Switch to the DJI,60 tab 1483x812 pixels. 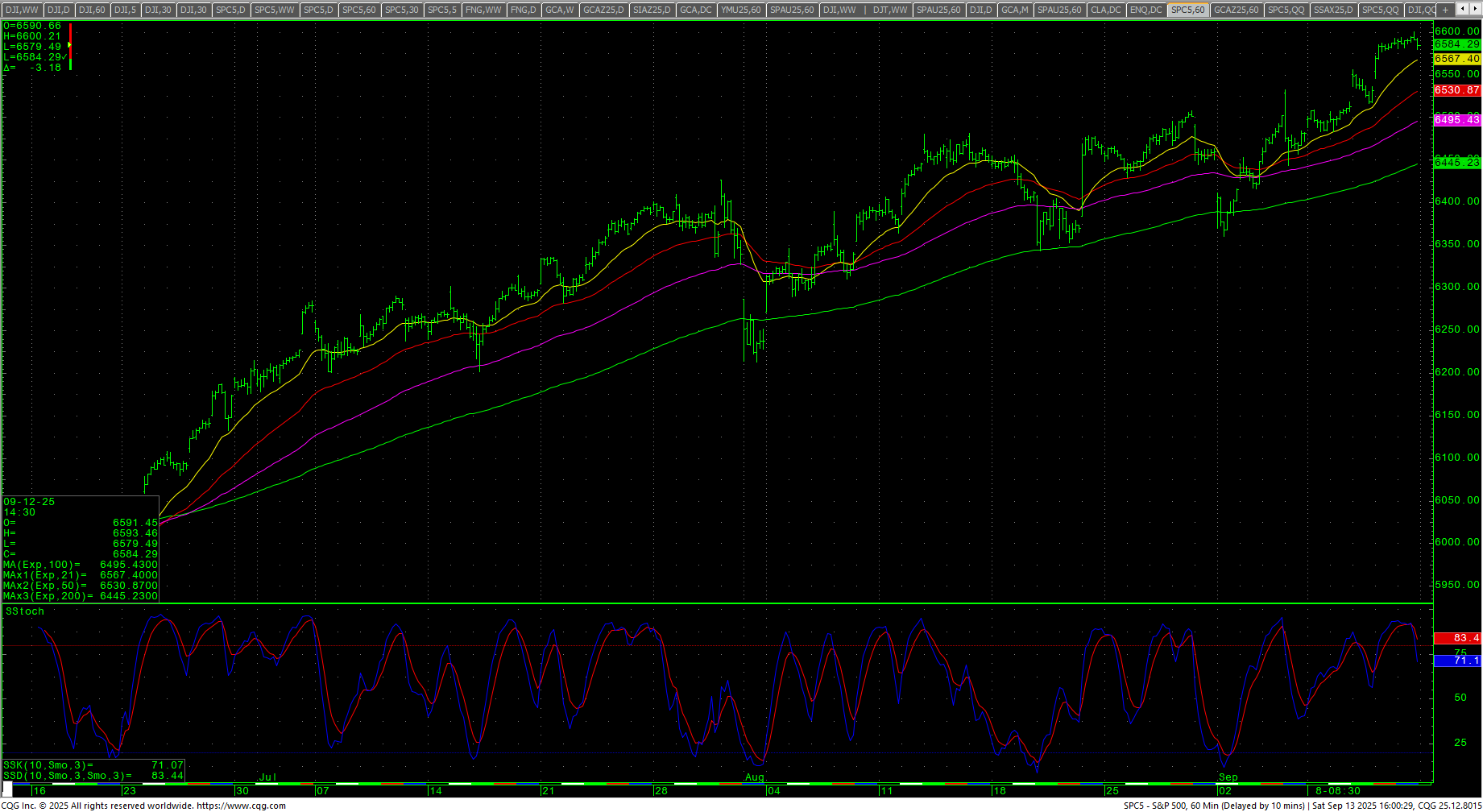[91, 10]
